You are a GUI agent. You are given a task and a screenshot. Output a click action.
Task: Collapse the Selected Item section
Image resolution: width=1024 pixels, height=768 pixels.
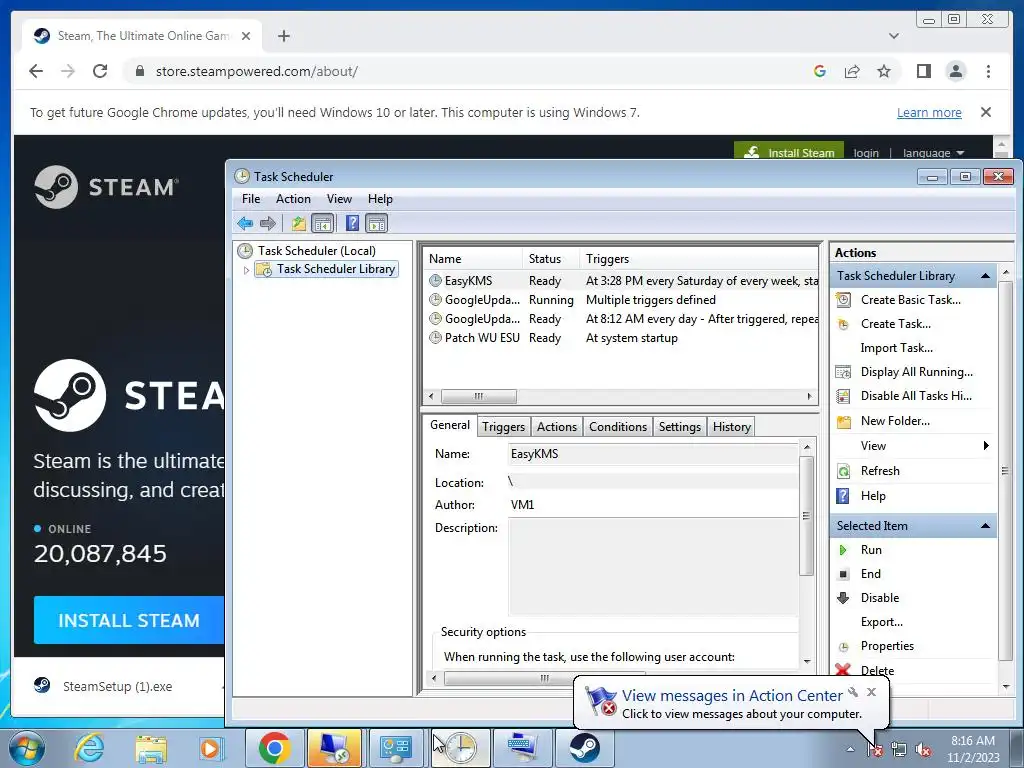click(985, 526)
